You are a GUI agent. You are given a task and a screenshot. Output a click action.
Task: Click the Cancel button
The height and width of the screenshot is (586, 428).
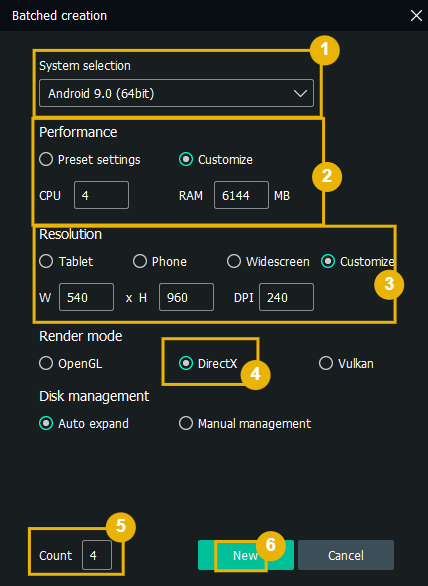click(x=346, y=555)
